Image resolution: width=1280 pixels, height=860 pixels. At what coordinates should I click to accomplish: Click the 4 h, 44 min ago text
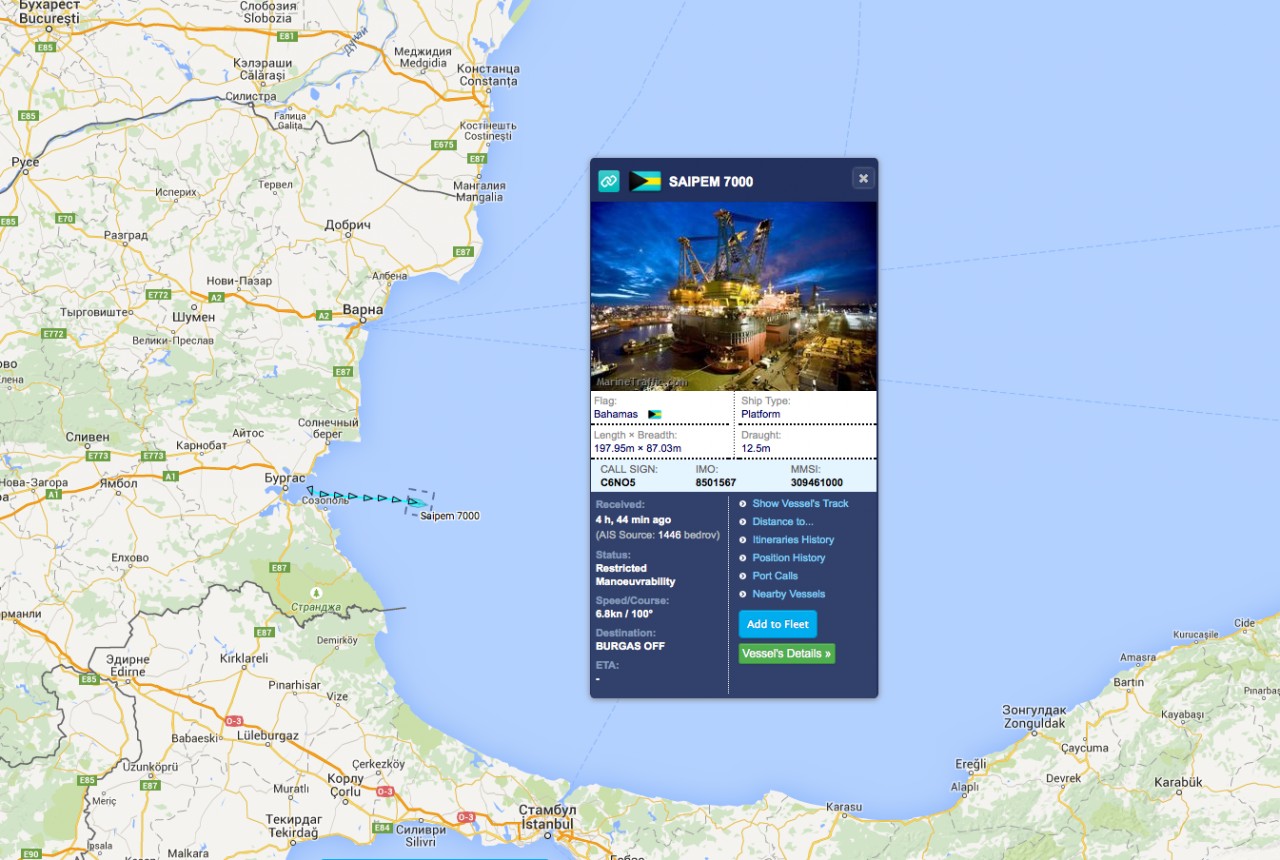click(633, 519)
